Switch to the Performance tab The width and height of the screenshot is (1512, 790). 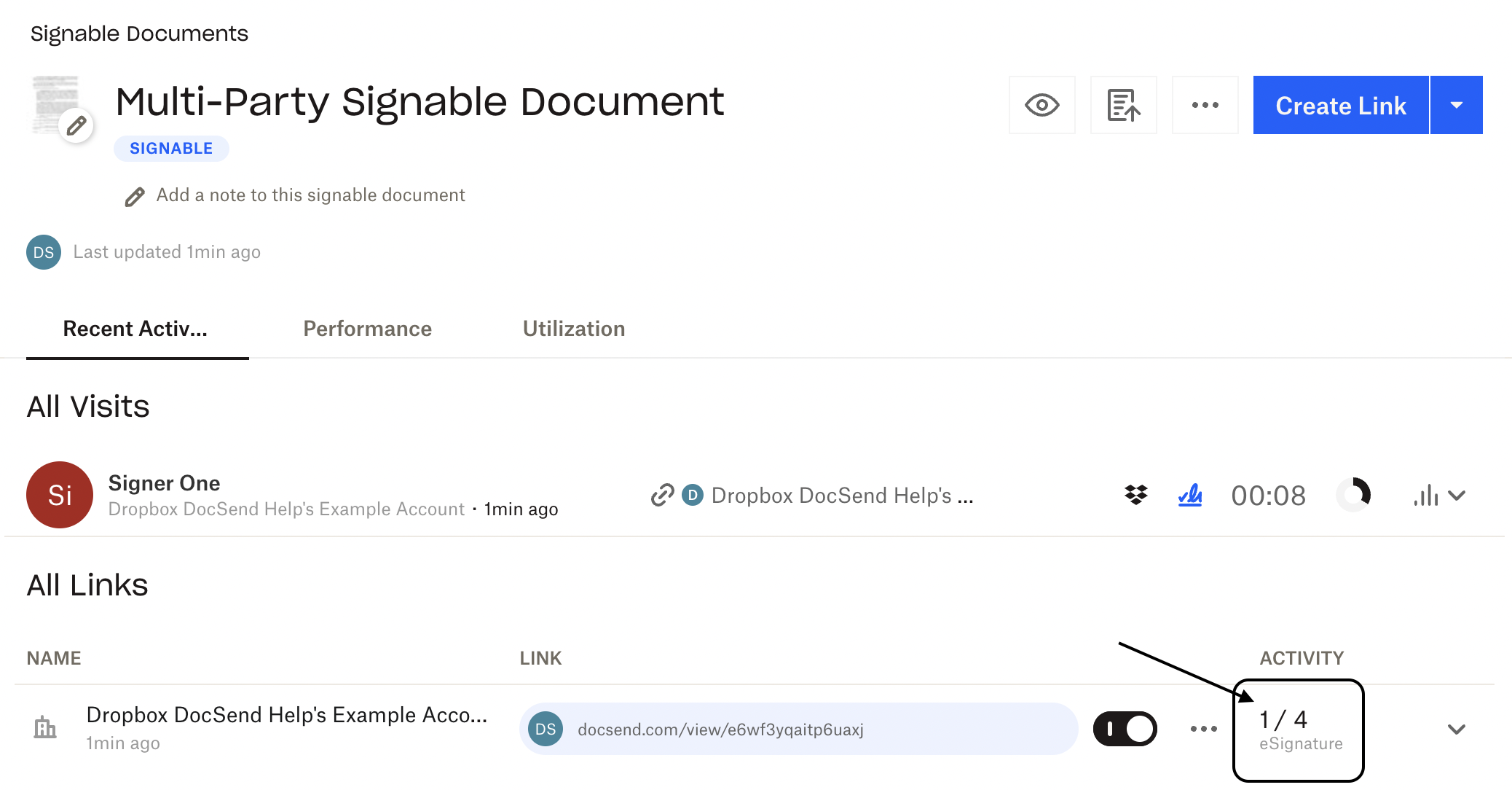pyautogui.click(x=367, y=329)
